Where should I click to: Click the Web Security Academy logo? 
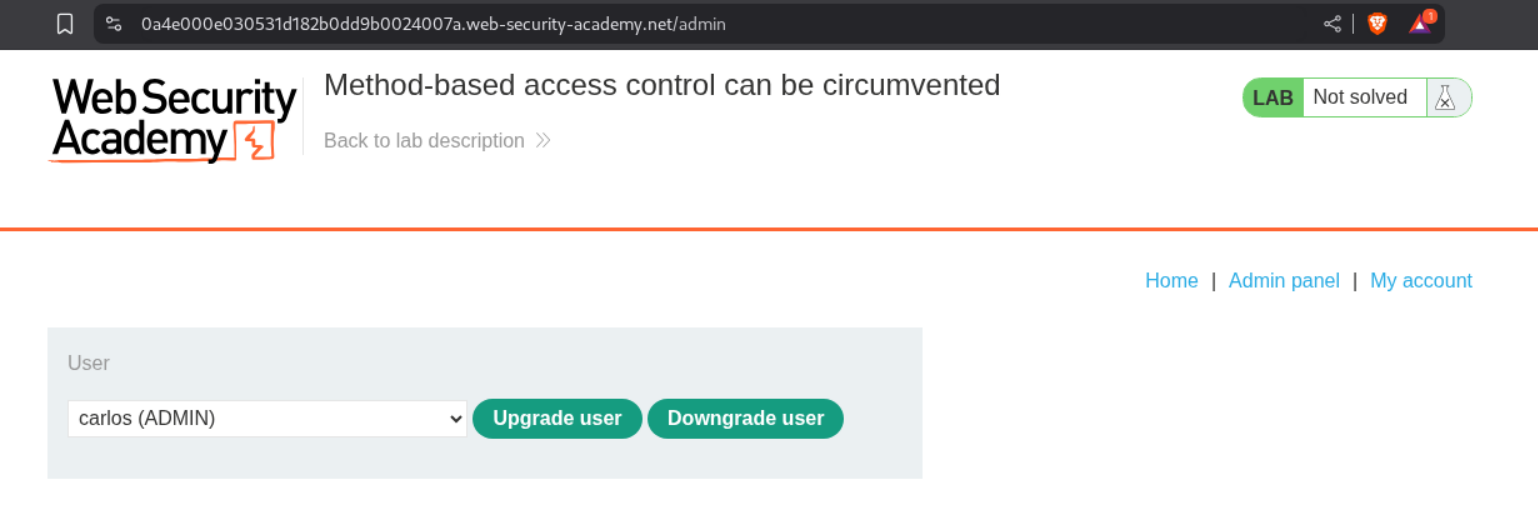tap(174, 120)
